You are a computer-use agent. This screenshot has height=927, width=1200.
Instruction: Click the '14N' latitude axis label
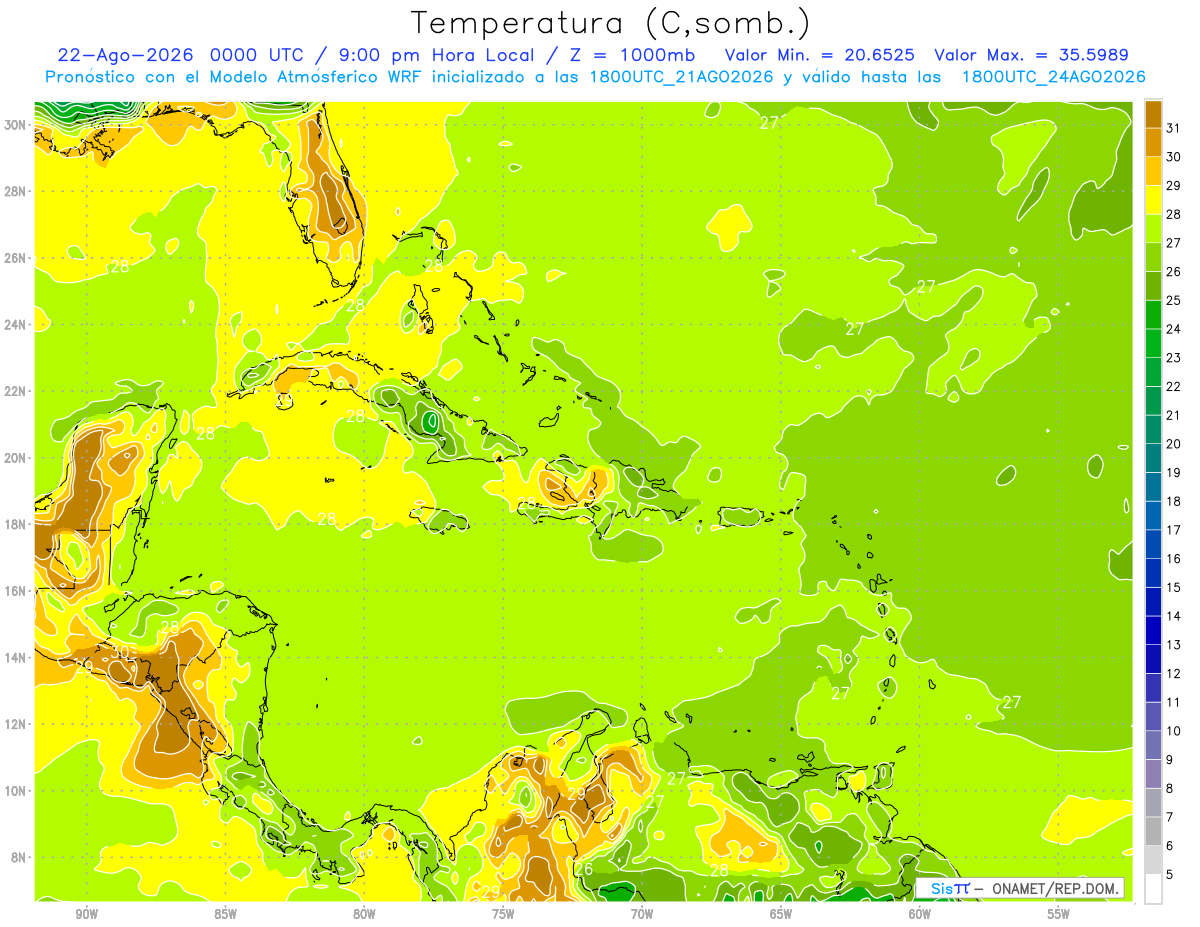(16, 658)
